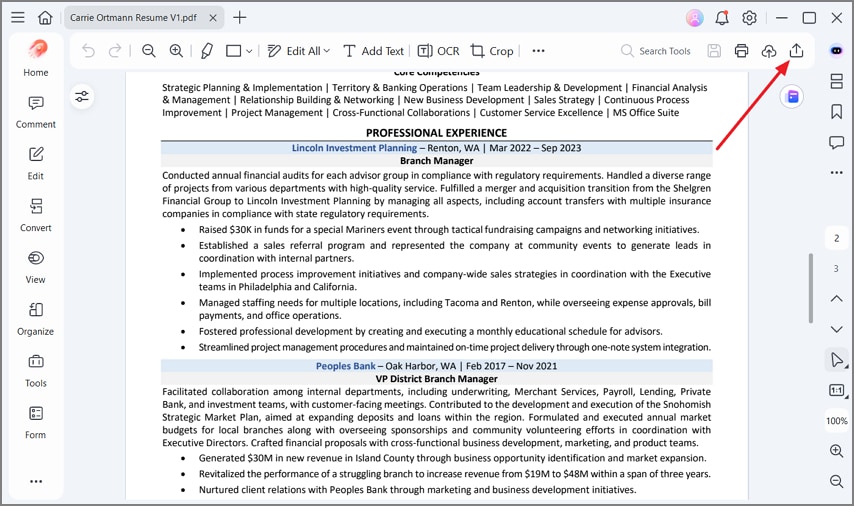Go to previous page arrow

837,298
